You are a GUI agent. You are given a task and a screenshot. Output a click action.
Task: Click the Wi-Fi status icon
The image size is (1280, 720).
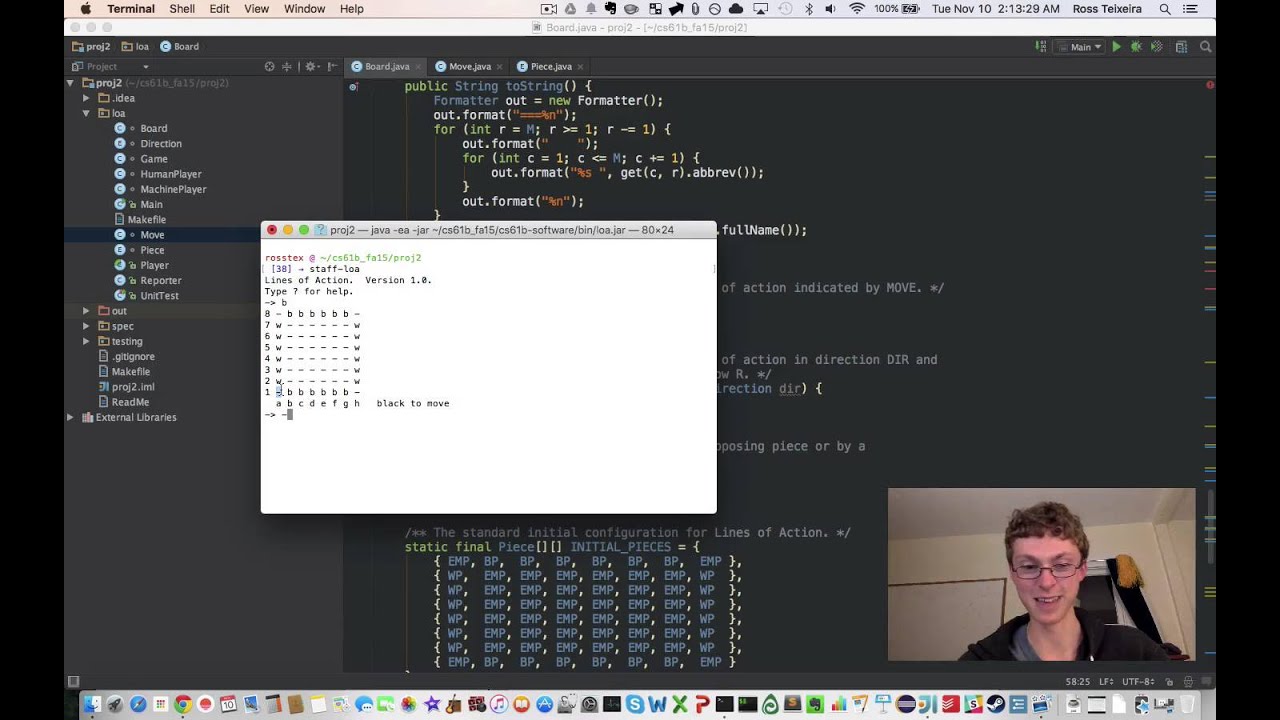[x=857, y=9]
